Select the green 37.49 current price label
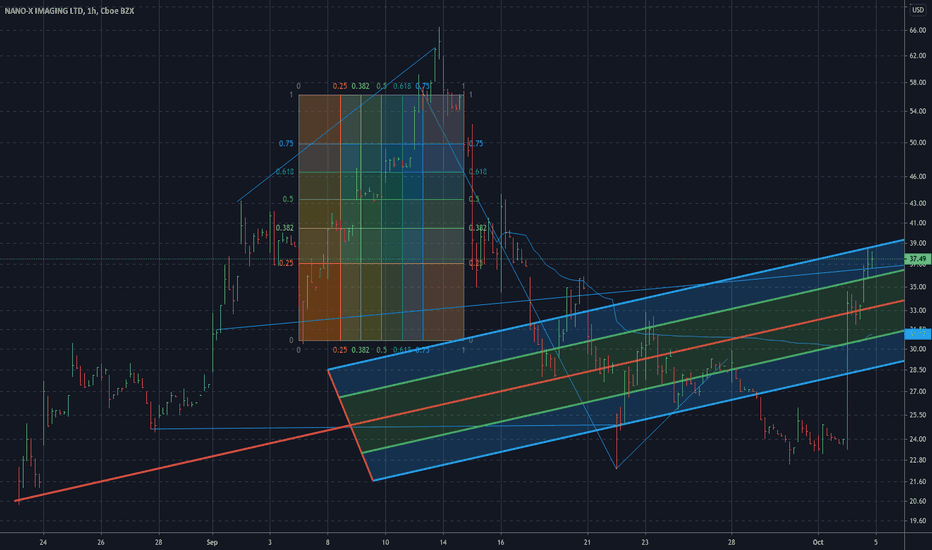This screenshot has width=932, height=550. pyautogui.click(x=917, y=259)
